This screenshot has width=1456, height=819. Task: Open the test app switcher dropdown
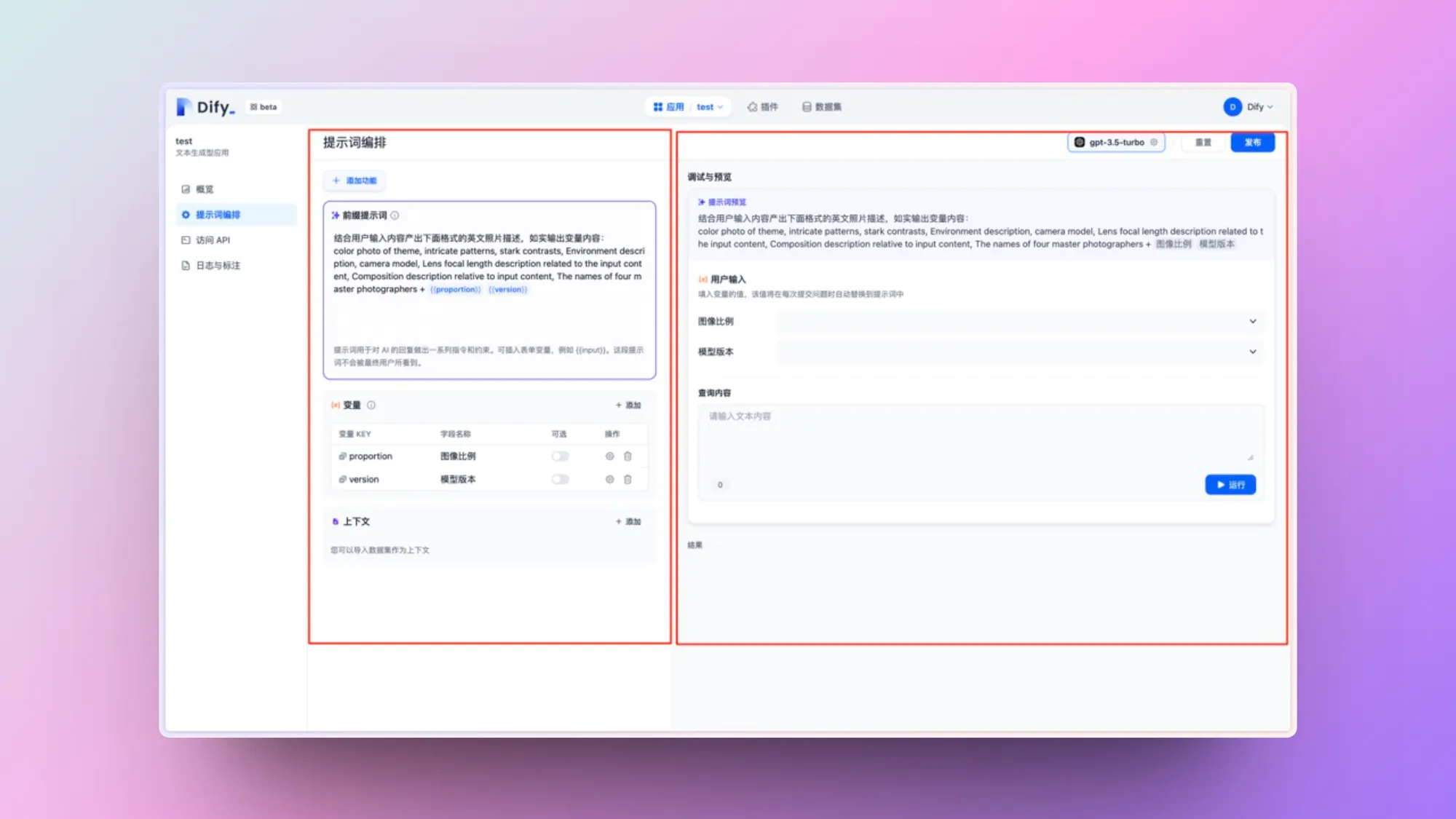click(x=709, y=107)
